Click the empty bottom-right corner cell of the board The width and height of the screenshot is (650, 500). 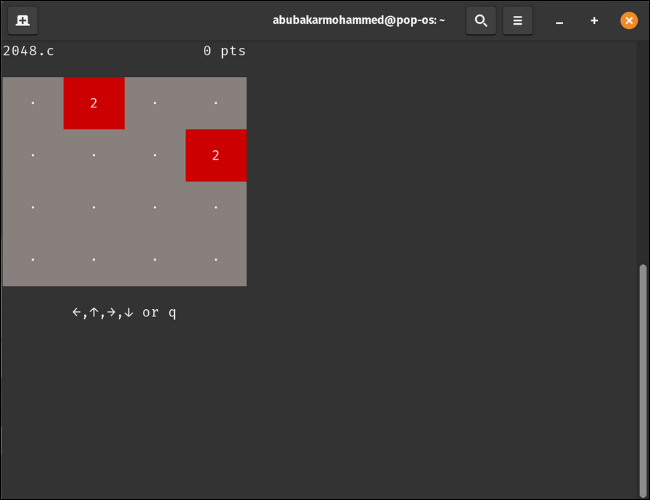tap(216, 260)
